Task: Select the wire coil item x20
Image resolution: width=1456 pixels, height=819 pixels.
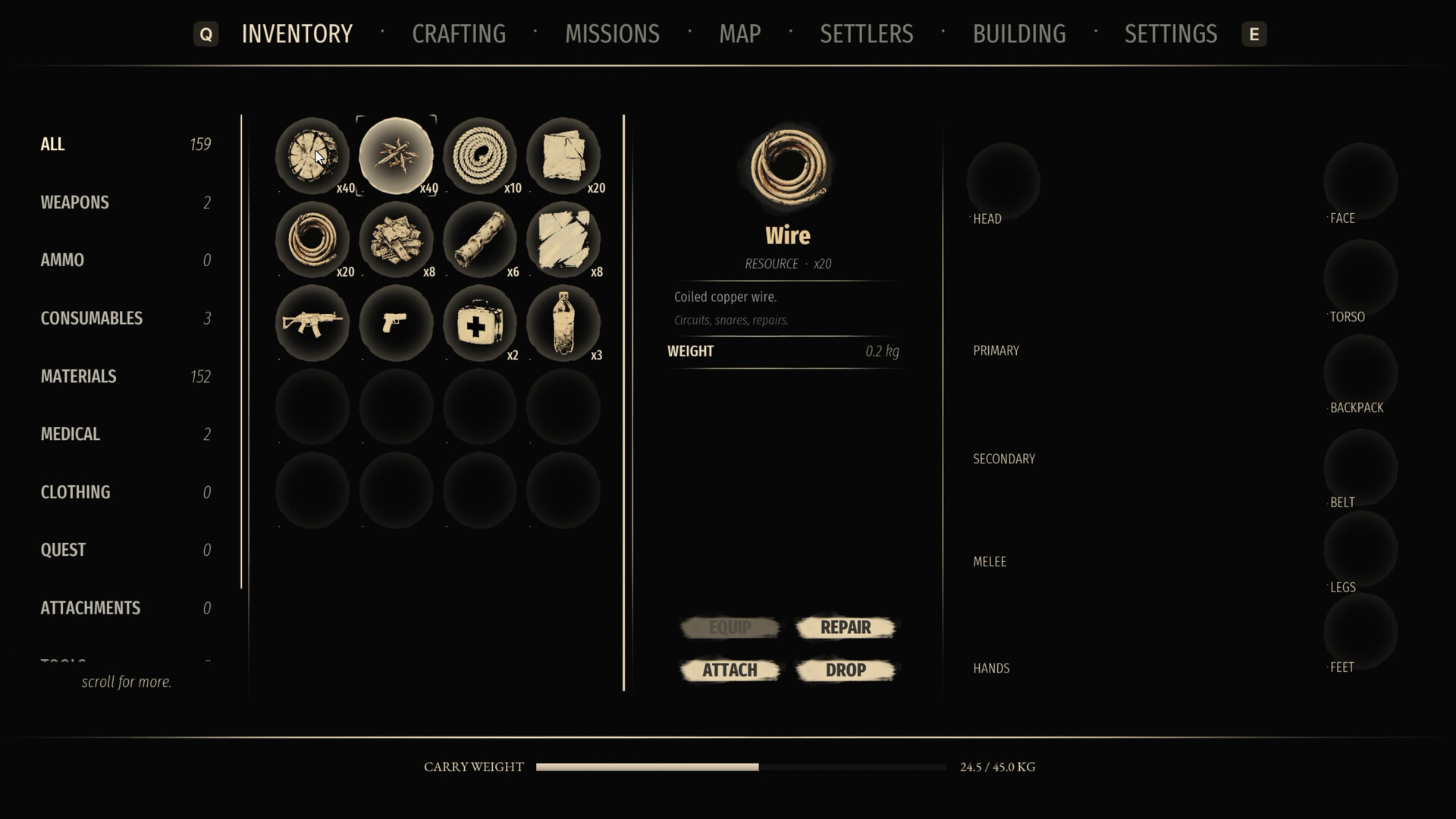Action: coord(312,240)
